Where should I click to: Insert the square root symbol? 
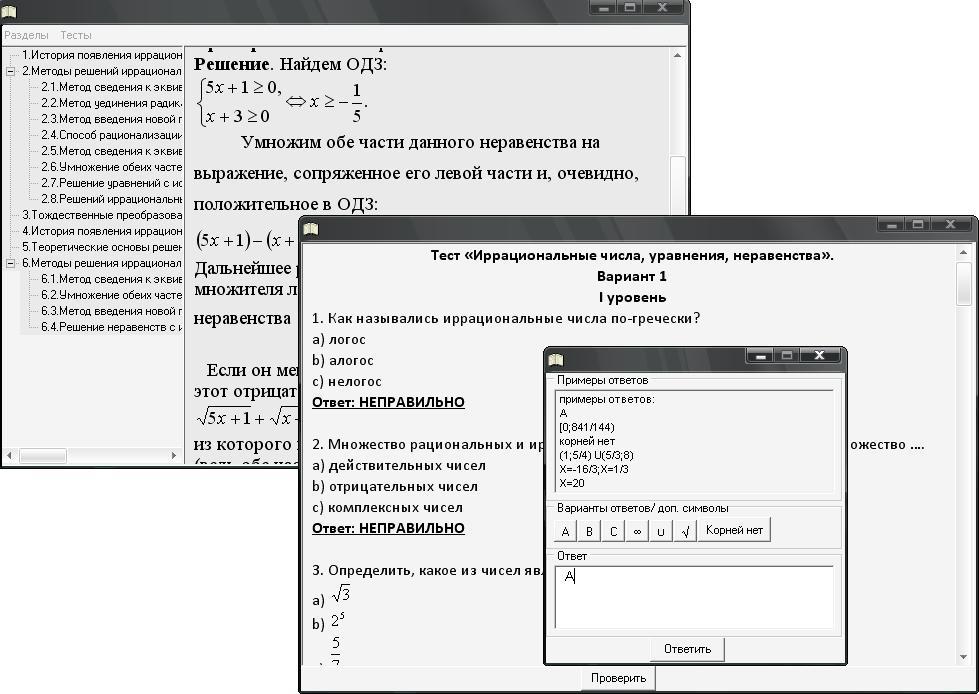(x=685, y=531)
